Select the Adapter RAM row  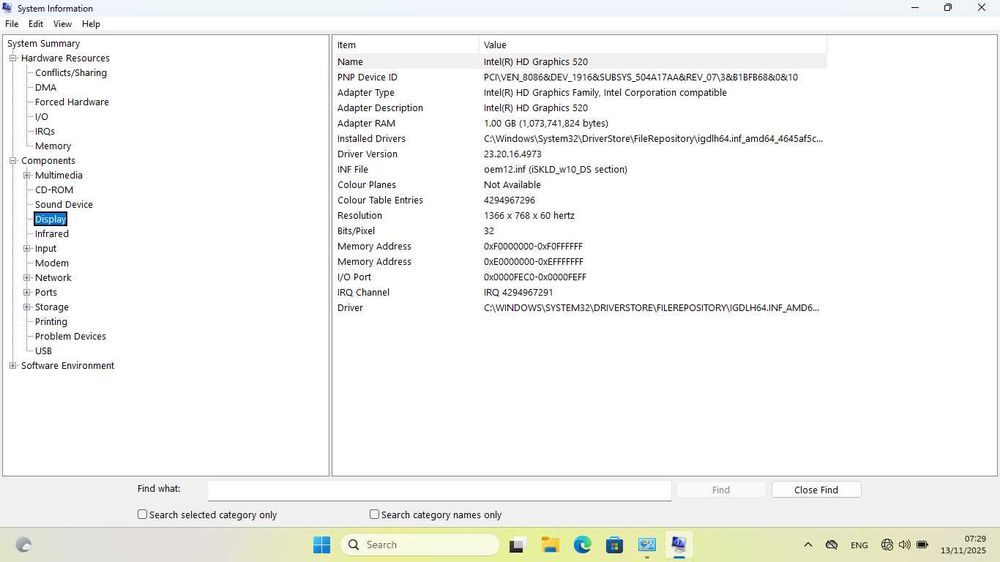click(x=580, y=123)
